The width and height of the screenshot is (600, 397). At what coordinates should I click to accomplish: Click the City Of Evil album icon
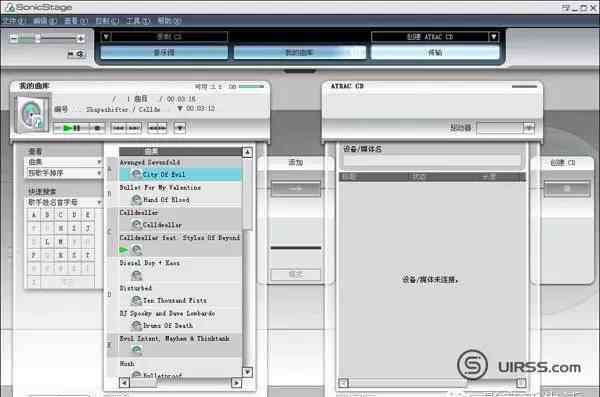136,174
